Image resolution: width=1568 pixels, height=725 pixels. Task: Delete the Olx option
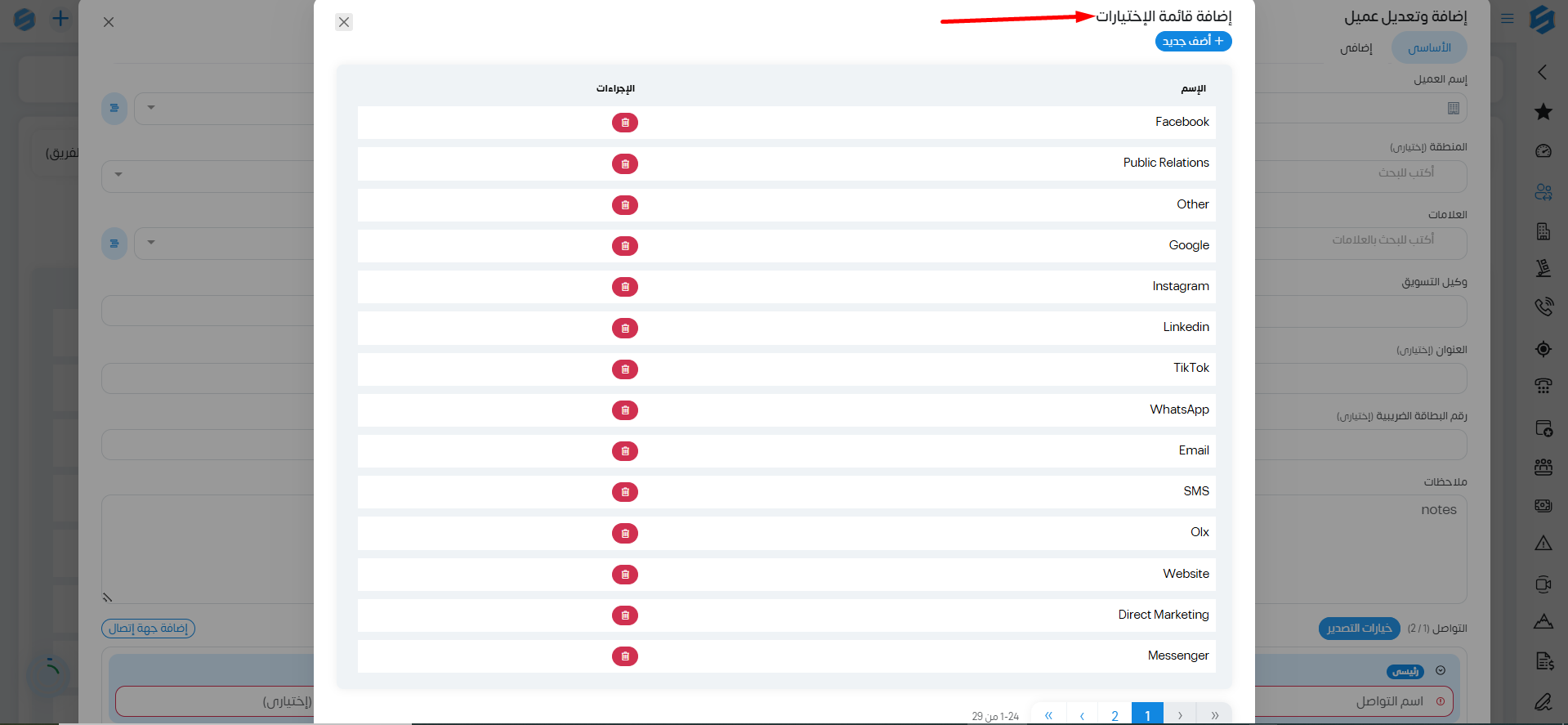pyautogui.click(x=625, y=533)
